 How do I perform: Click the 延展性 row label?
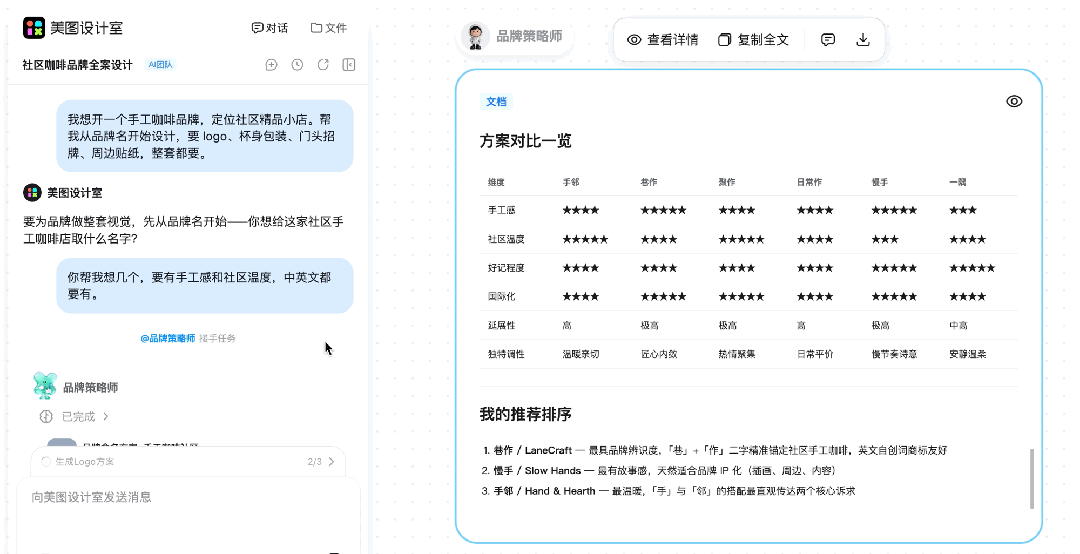501,325
